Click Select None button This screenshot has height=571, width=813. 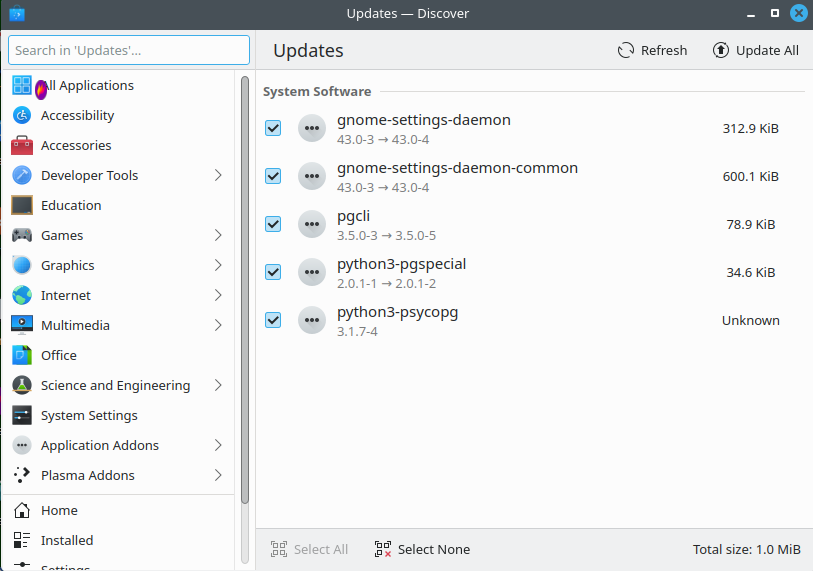[423, 549]
